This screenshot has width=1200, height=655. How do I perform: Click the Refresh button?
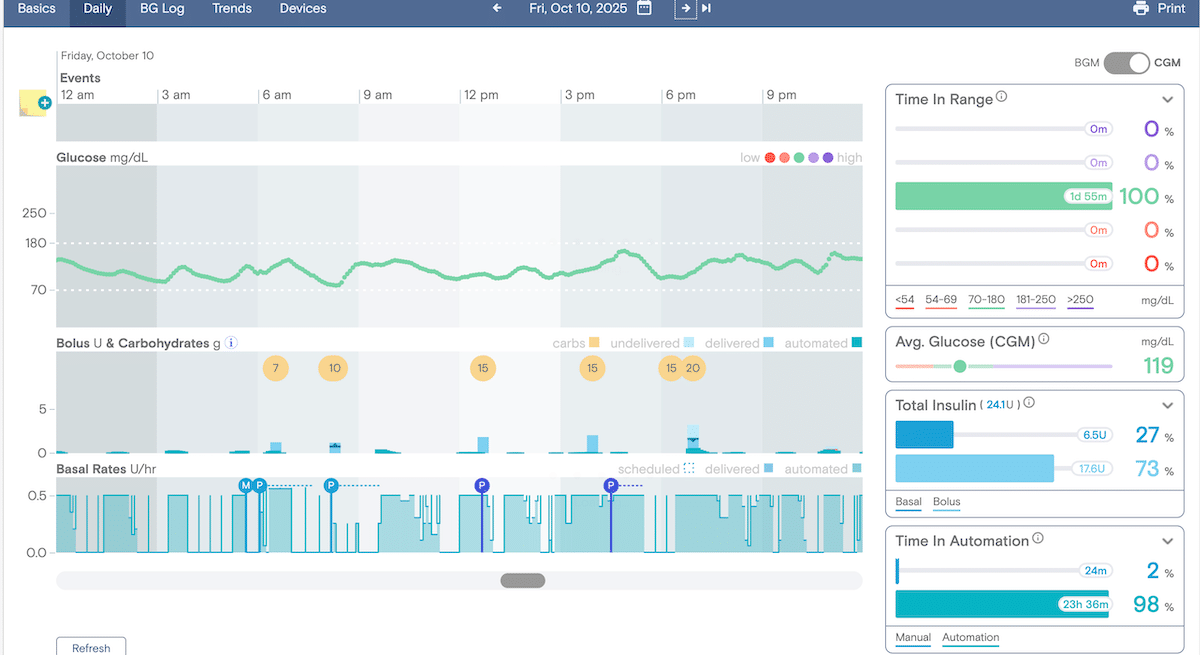[x=91, y=647]
